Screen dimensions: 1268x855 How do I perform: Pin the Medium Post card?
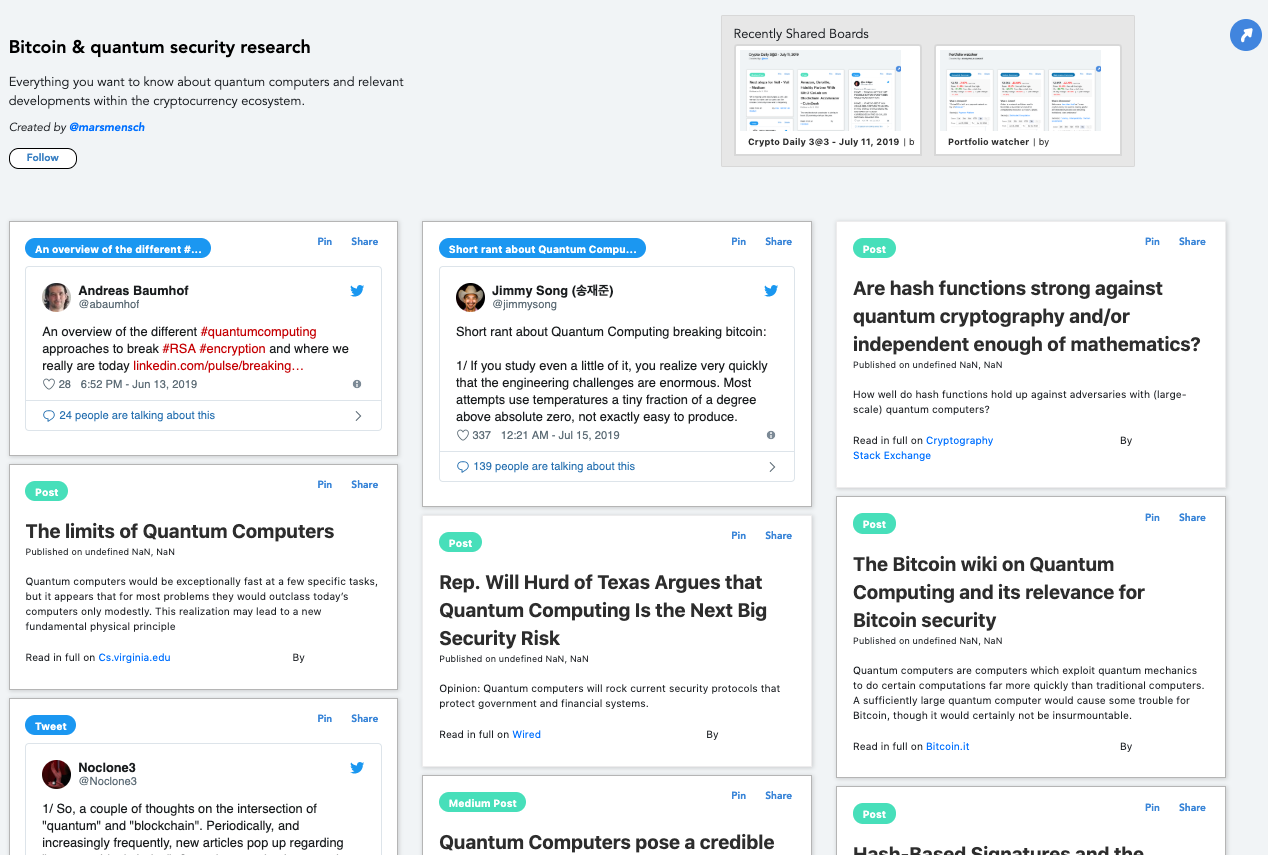739,796
